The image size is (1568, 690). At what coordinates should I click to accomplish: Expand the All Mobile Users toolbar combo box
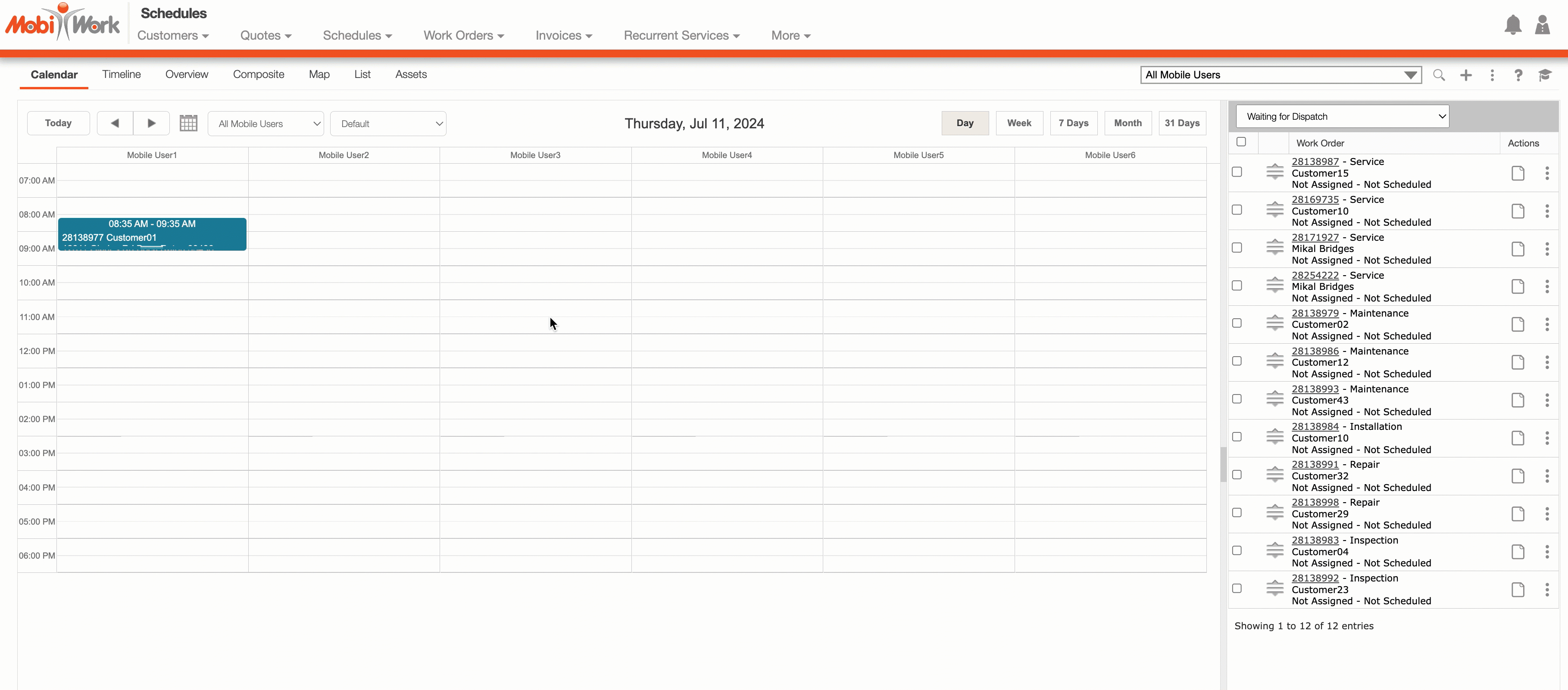(1280, 75)
